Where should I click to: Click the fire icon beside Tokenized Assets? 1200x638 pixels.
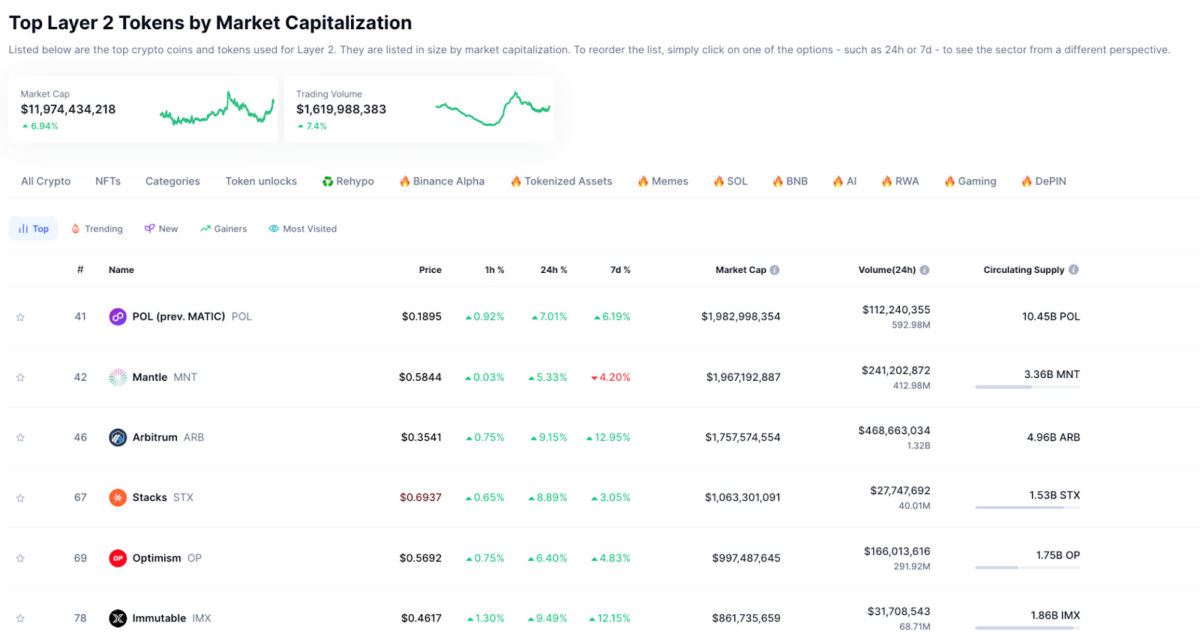516,181
